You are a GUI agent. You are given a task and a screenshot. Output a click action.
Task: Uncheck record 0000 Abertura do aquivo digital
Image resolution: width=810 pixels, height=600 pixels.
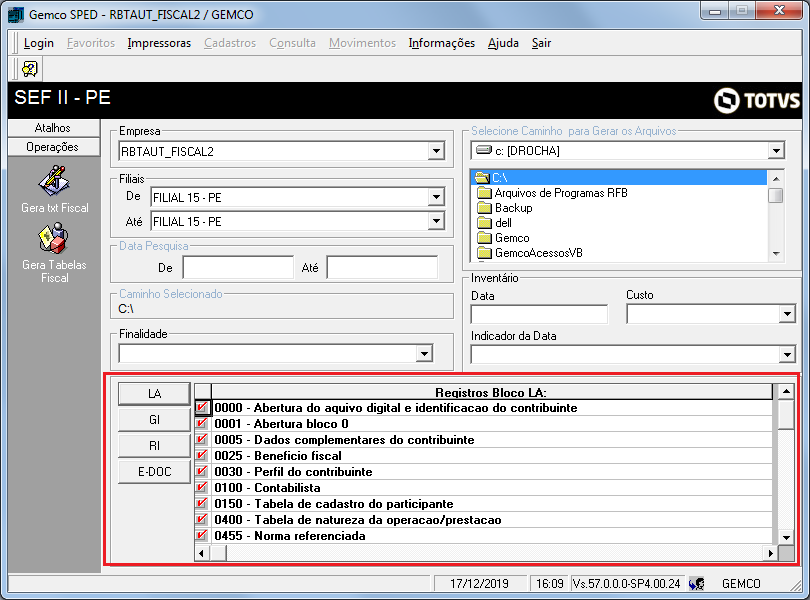point(202,408)
